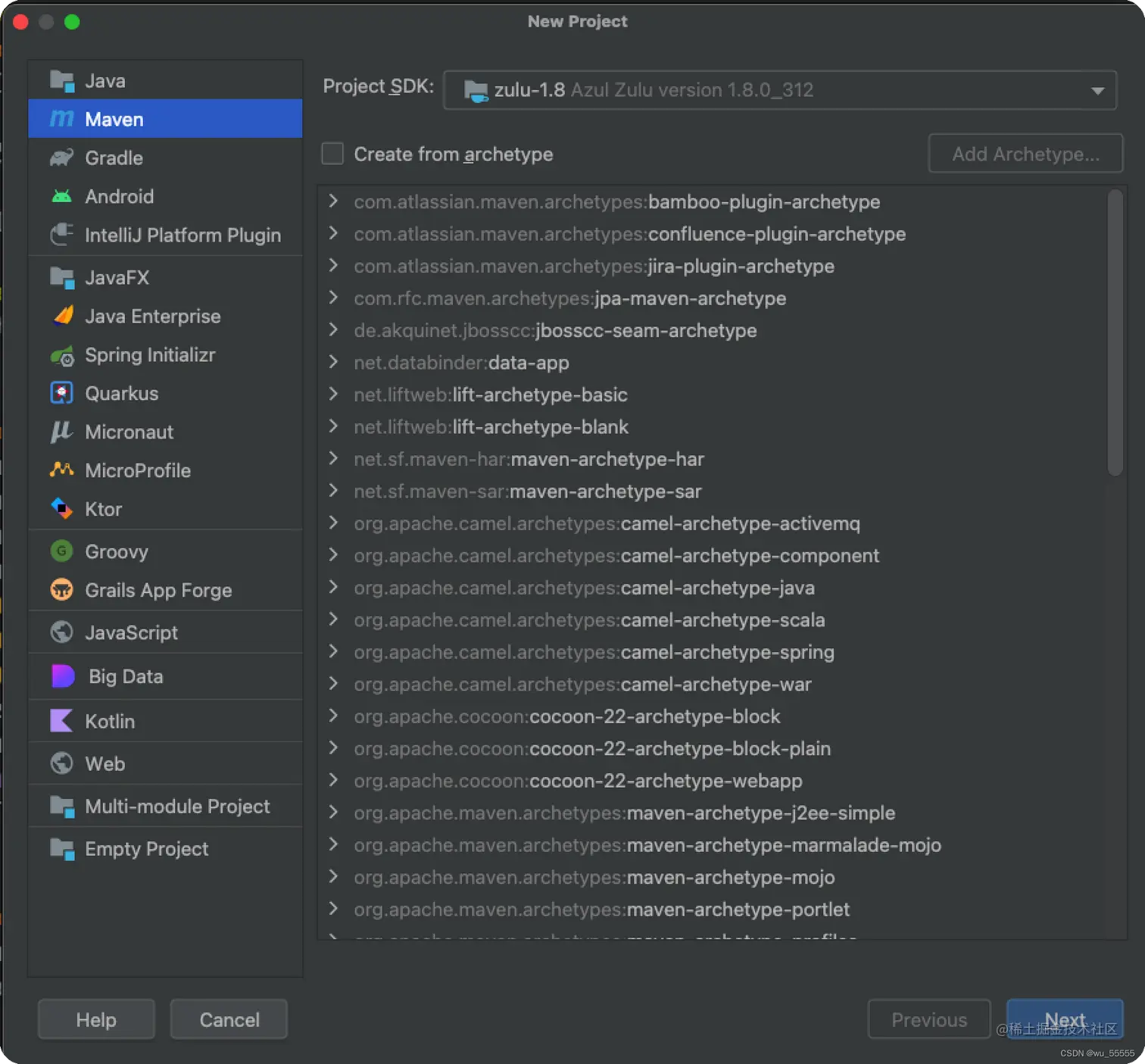Click the Previous button

pos(929,1019)
